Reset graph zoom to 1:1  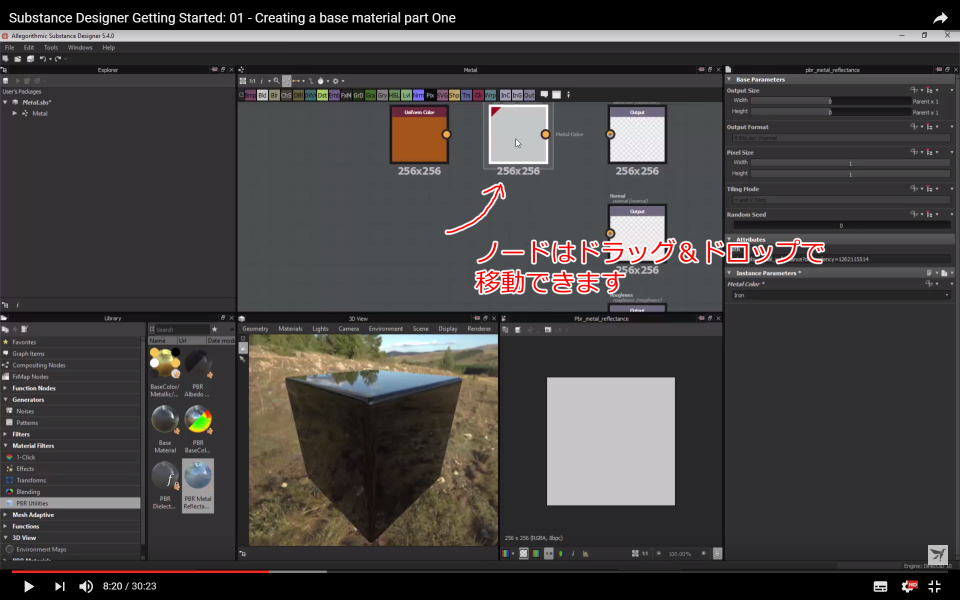tap(252, 81)
